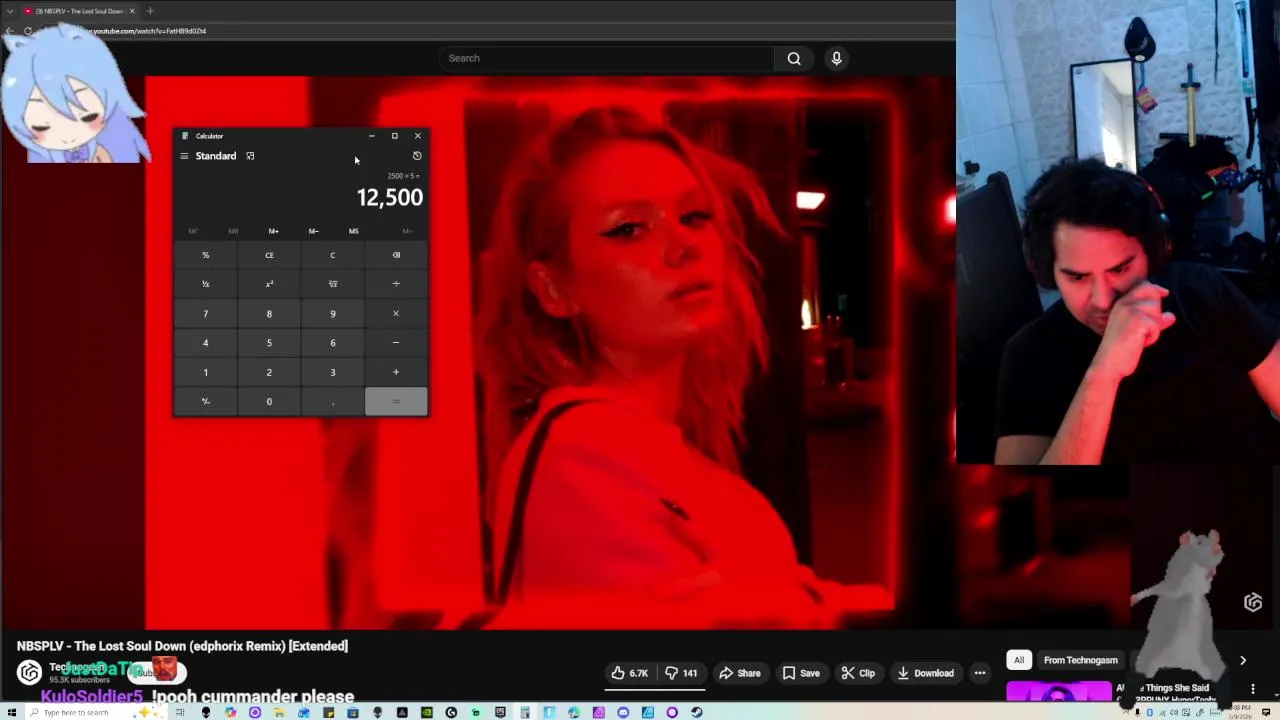Click digit 5 on the Calculator
The height and width of the screenshot is (720, 1280).
click(269, 343)
